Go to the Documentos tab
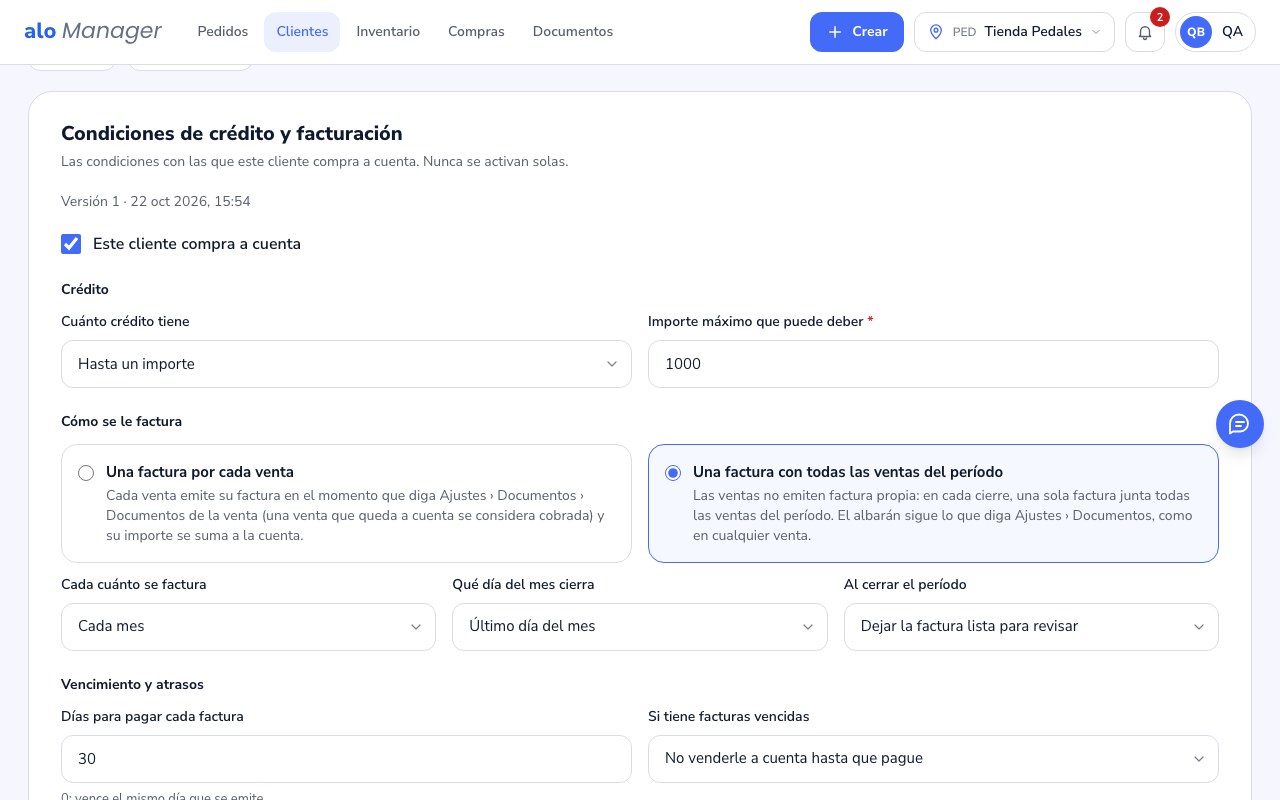 coord(573,32)
